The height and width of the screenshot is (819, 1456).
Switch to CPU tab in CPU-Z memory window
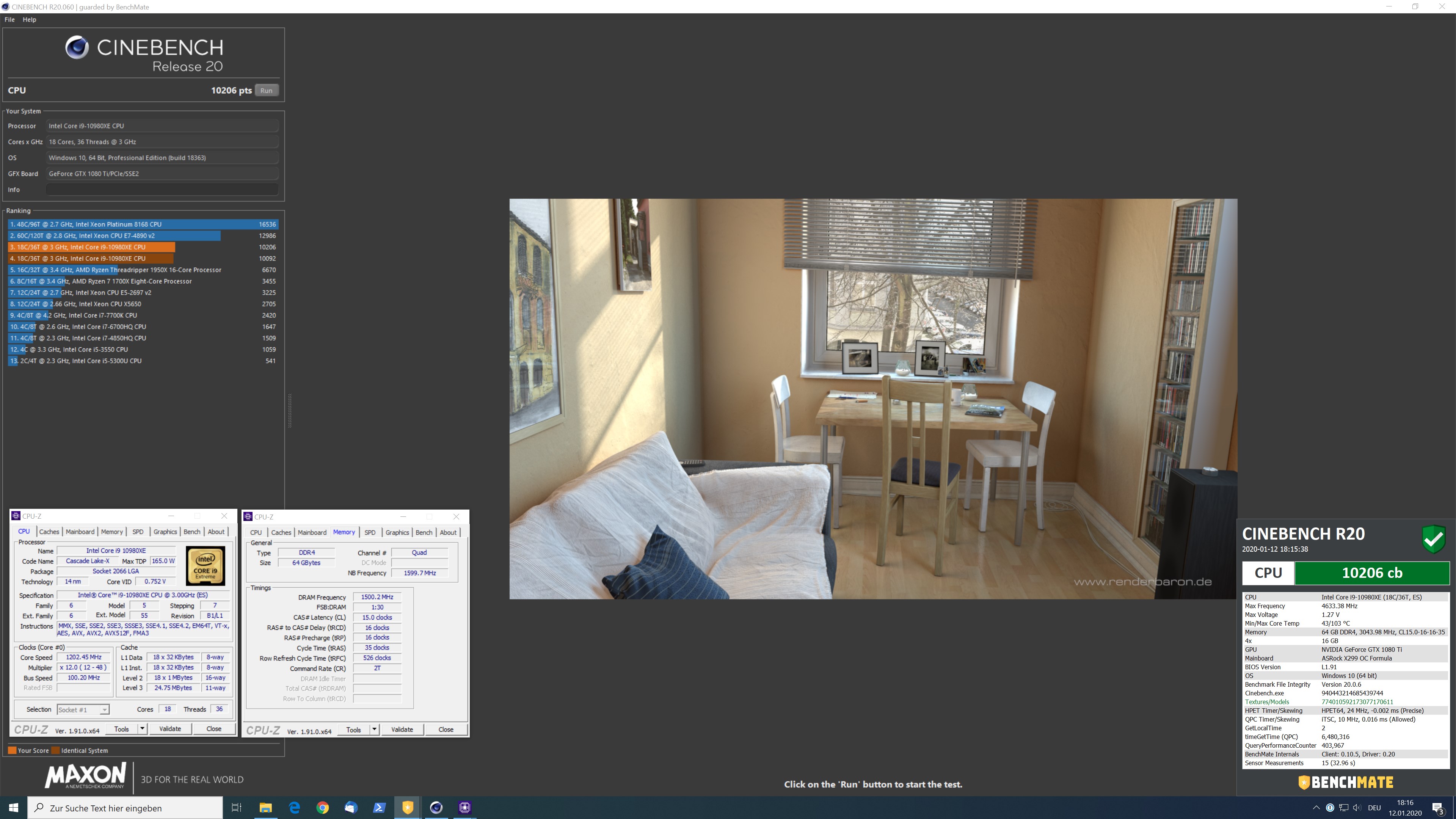(x=256, y=532)
